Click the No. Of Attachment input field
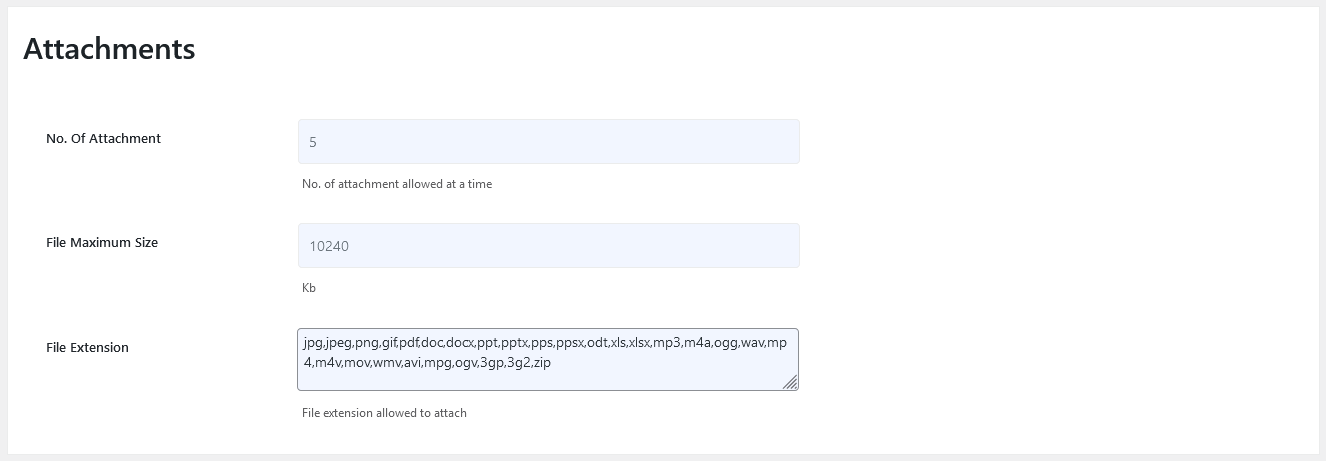The image size is (1326, 461). click(x=548, y=142)
